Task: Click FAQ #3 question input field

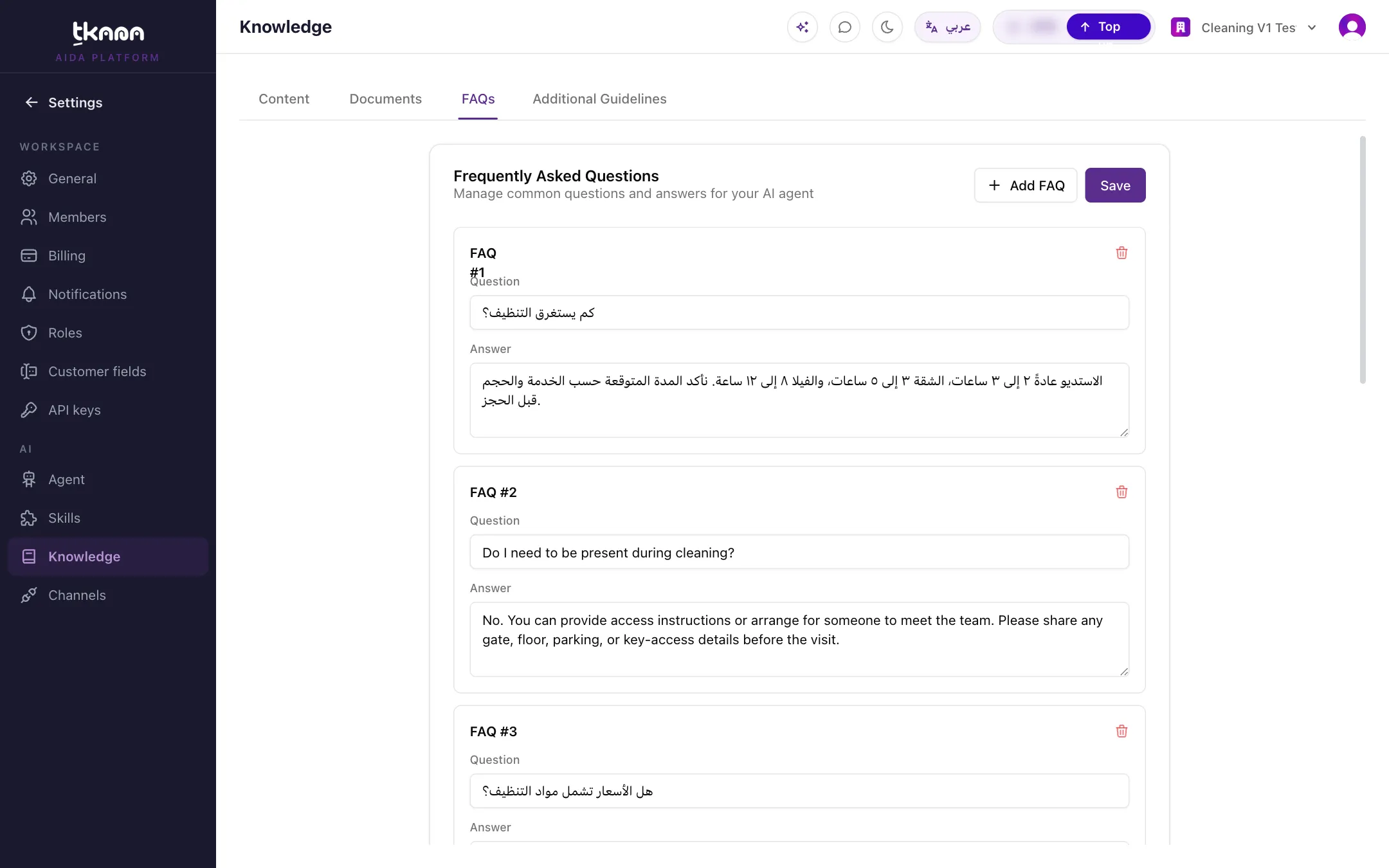Action: point(799,791)
